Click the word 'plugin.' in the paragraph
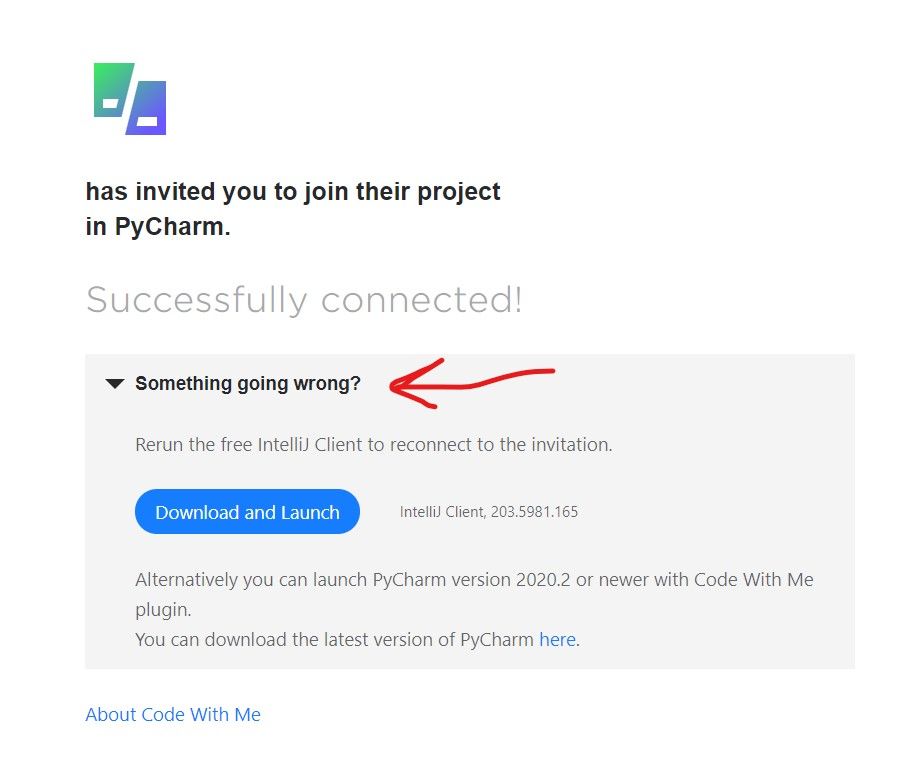 163,610
